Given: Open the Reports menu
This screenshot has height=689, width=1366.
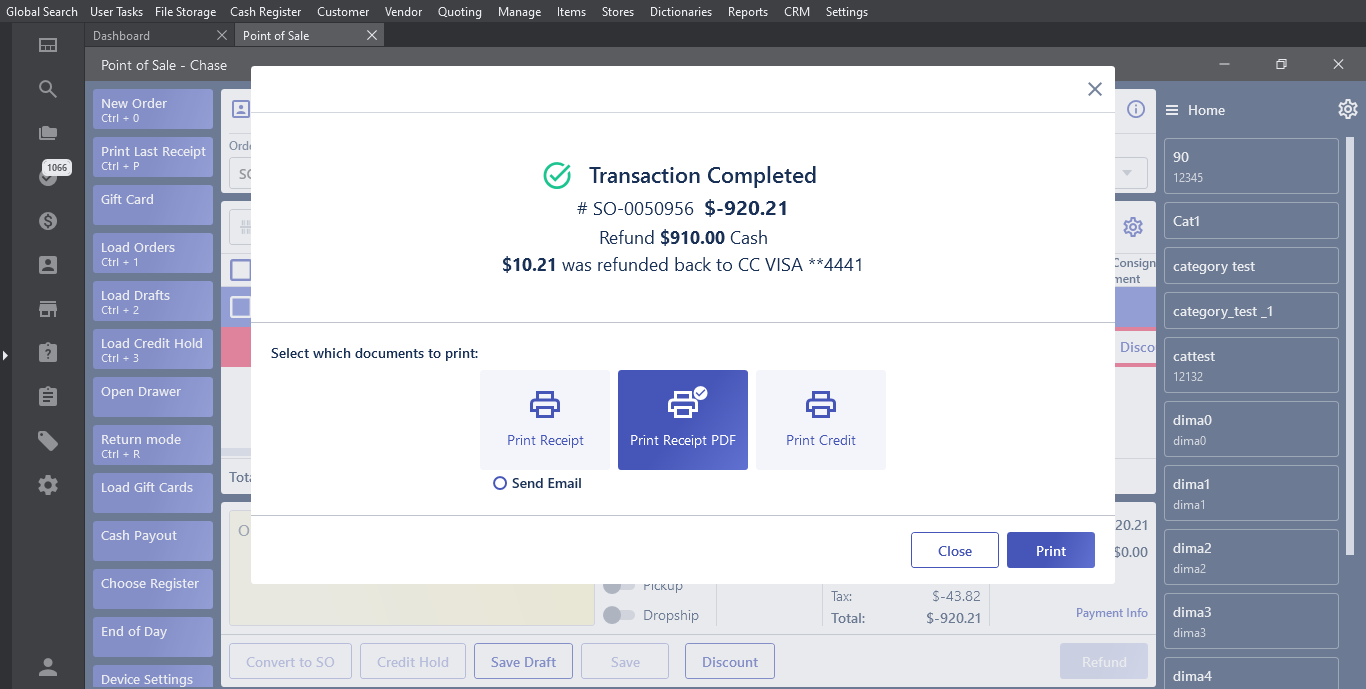Looking at the screenshot, I should 748,12.
